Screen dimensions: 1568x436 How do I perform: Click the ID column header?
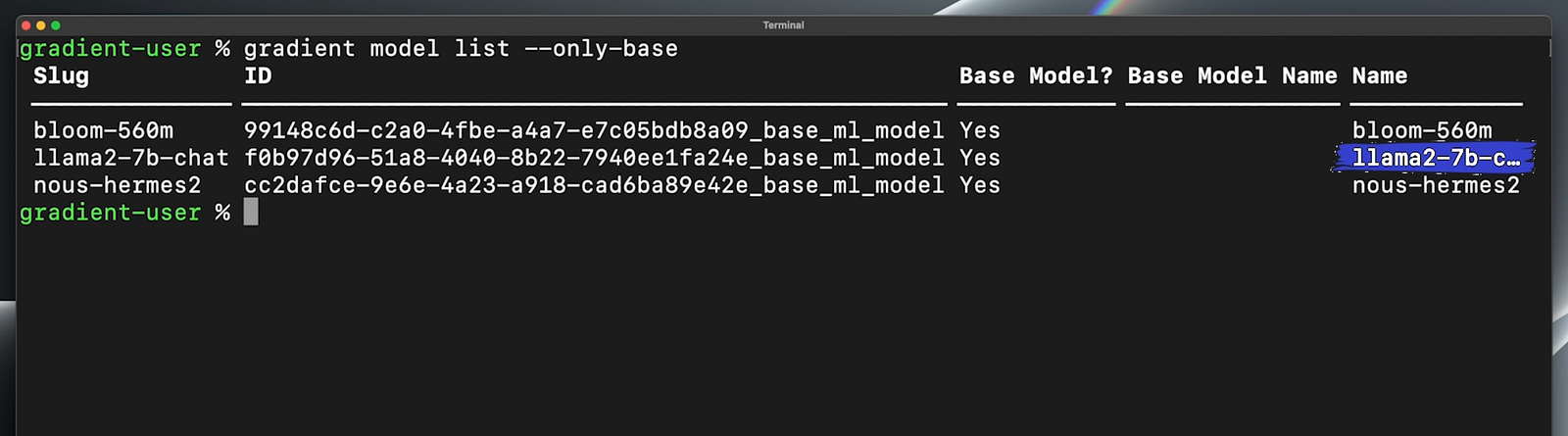coord(258,75)
